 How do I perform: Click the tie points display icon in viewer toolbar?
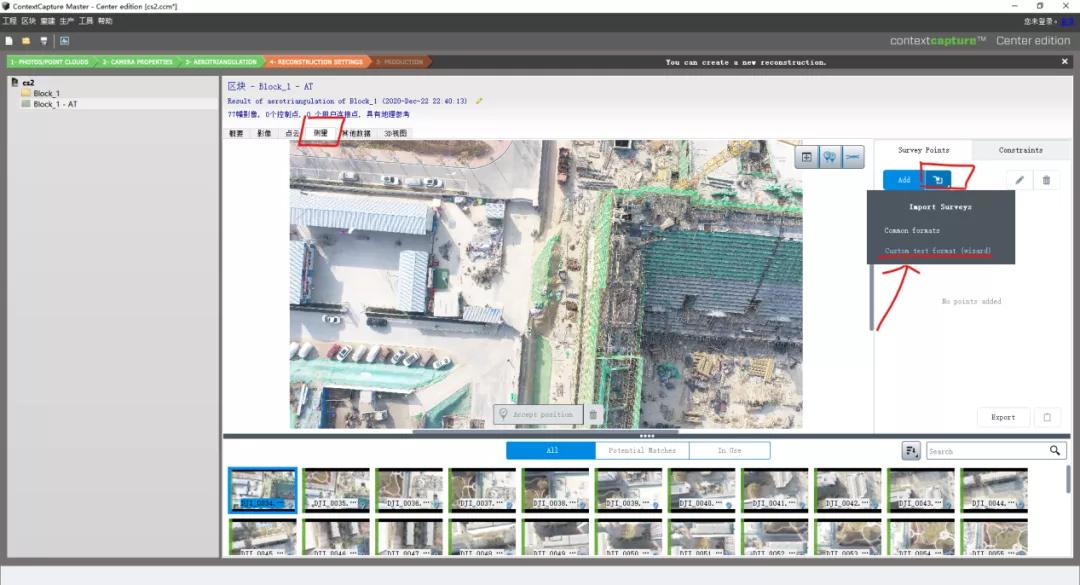point(830,156)
